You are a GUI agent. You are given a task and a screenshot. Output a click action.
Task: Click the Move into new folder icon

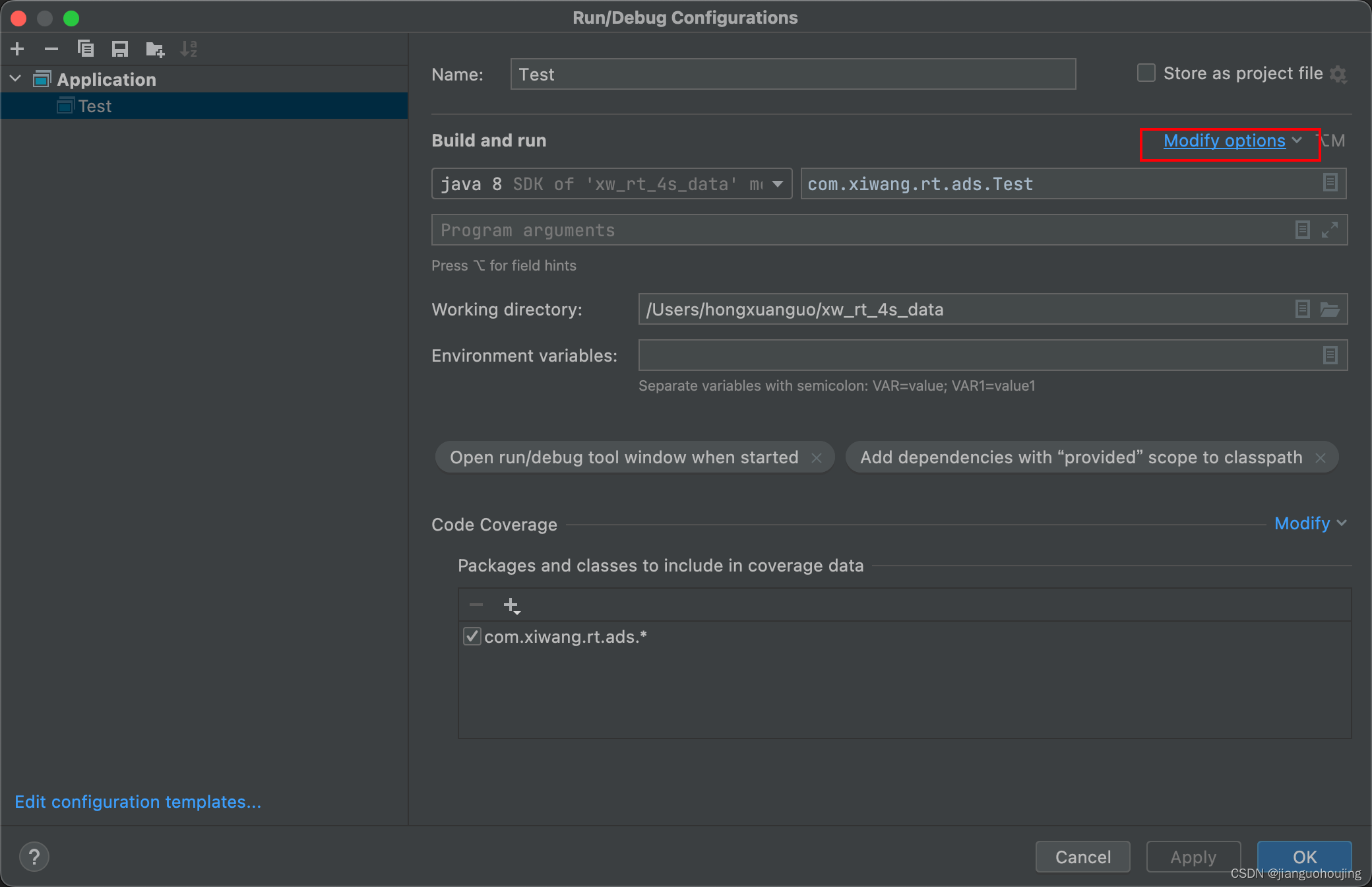click(155, 49)
